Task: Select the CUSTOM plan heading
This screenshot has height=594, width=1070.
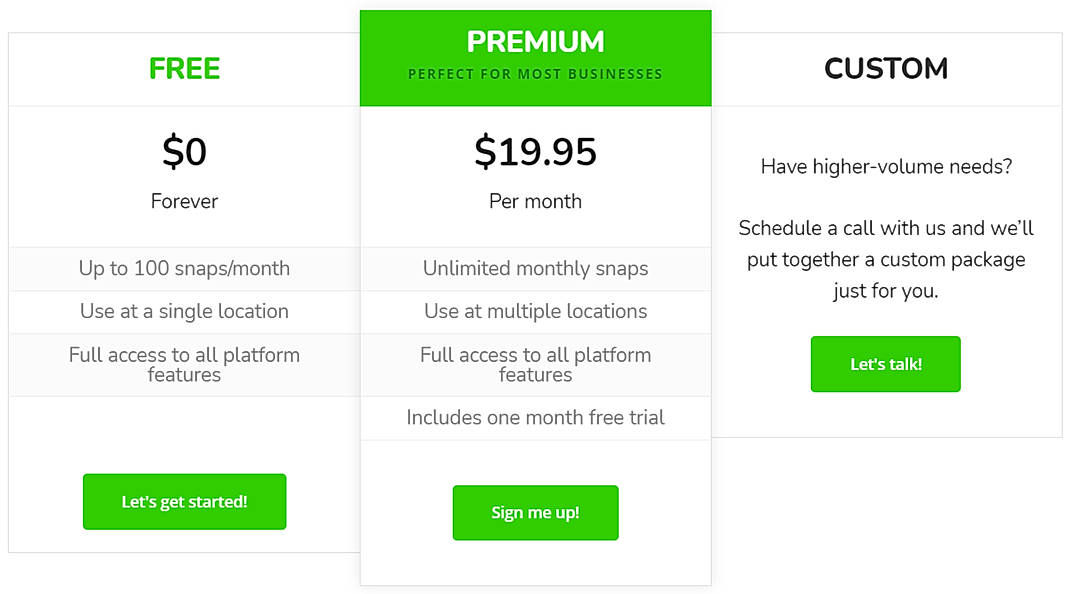Action: pyautogui.click(x=885, y=68)
